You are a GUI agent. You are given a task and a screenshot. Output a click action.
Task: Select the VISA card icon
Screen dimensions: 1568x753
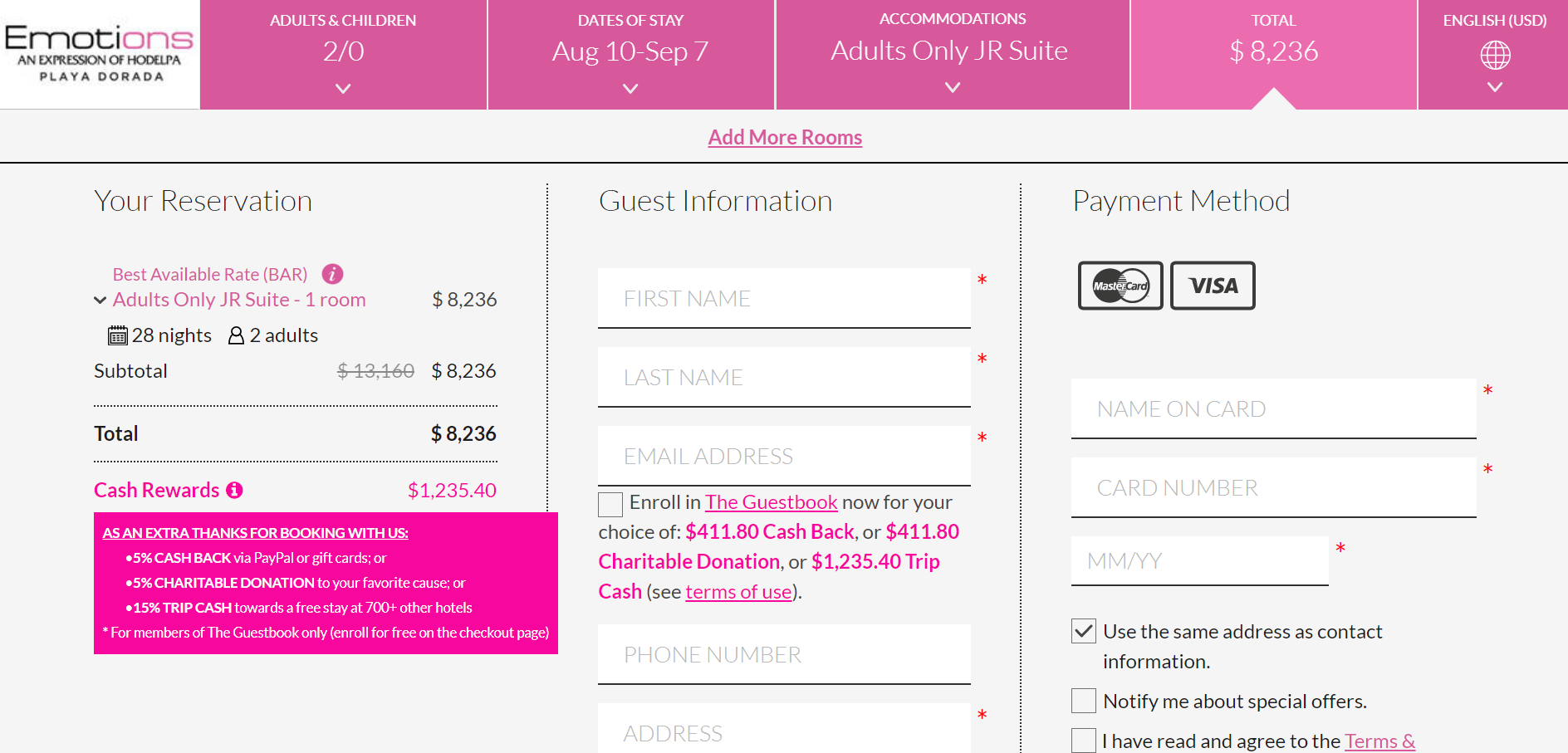point(1213,286)
